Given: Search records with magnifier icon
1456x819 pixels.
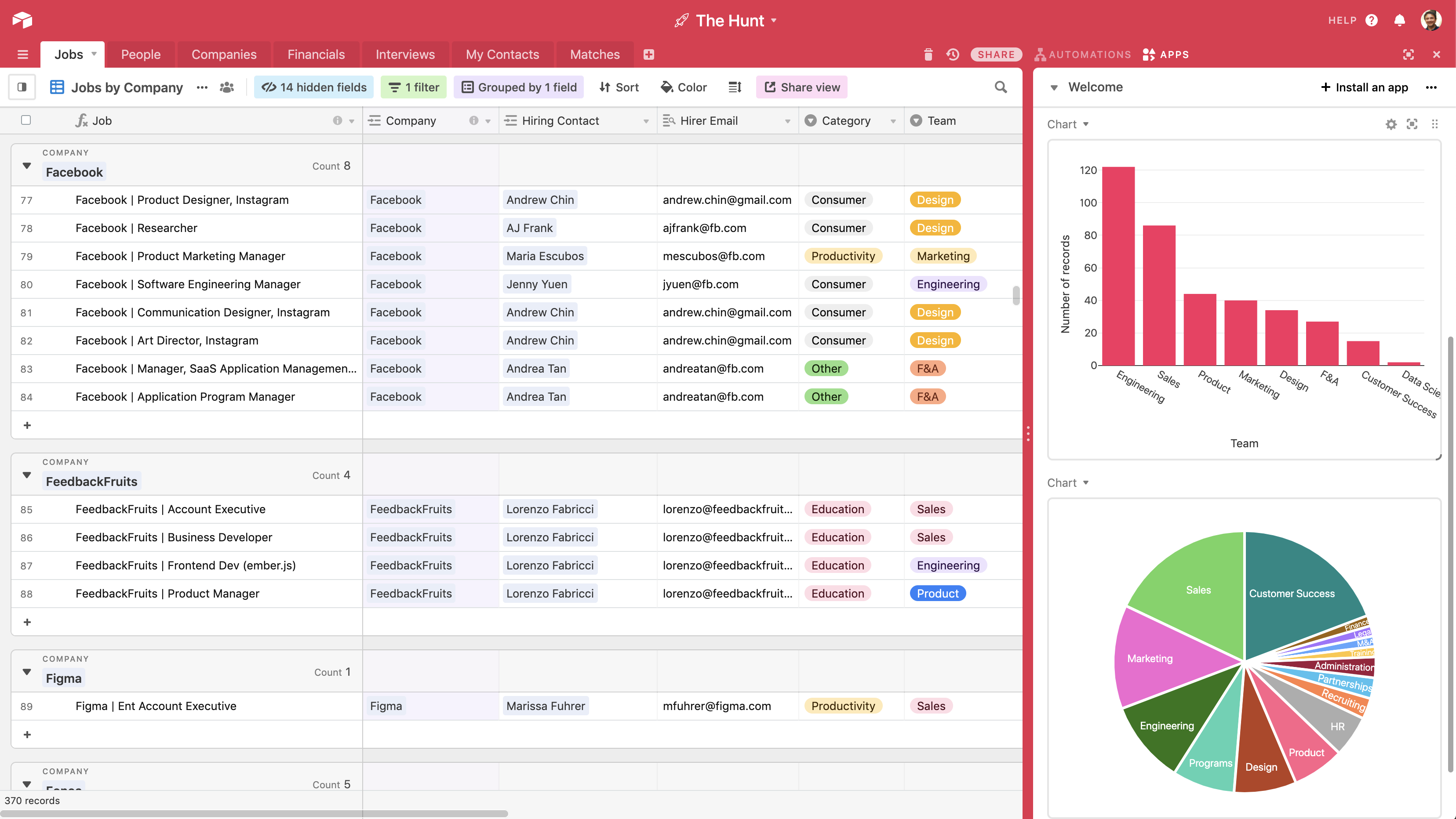Looking at the screenshot, I should point(1001,87).
